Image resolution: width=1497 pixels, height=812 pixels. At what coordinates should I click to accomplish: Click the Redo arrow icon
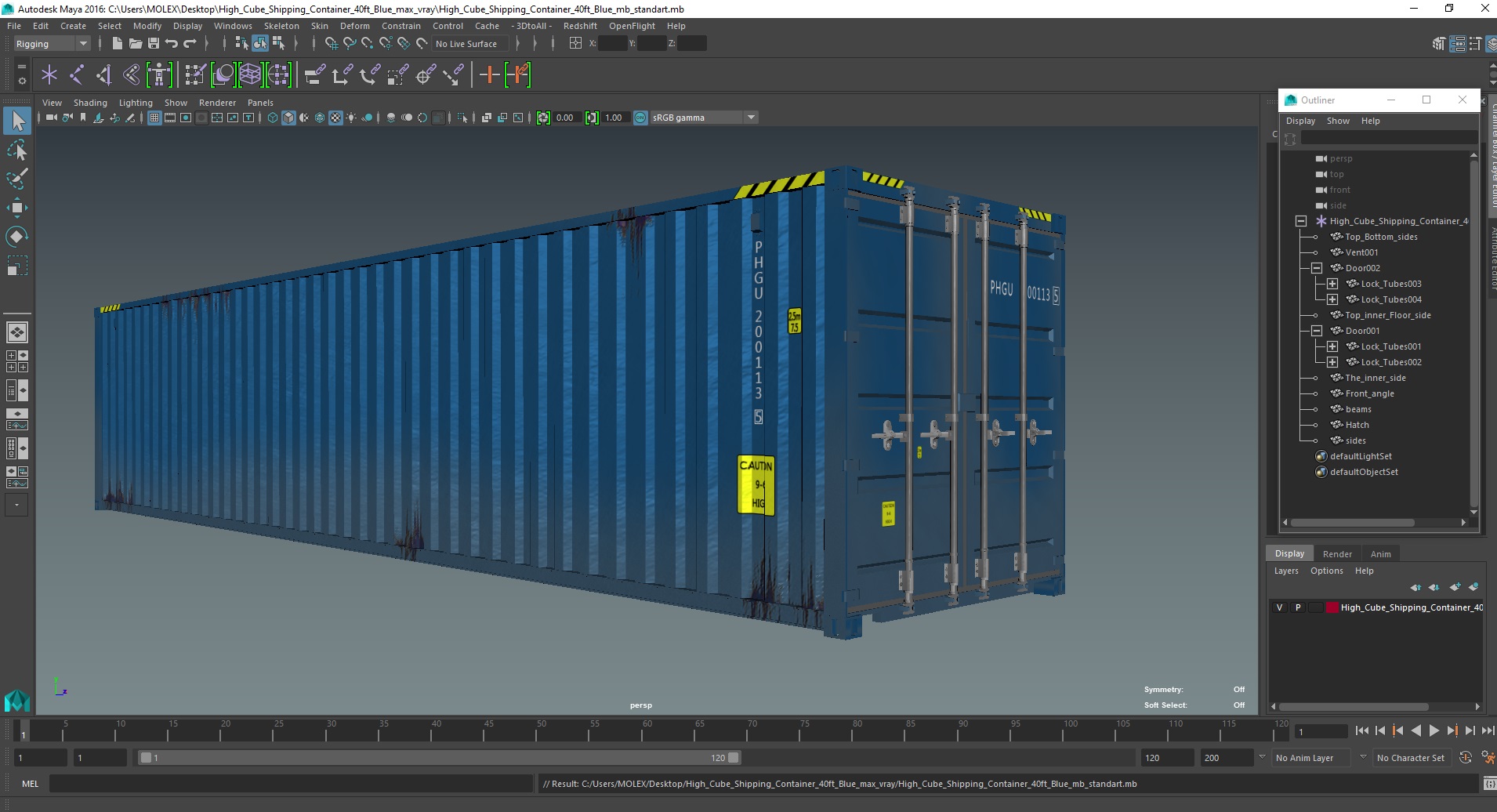point(190,44)
